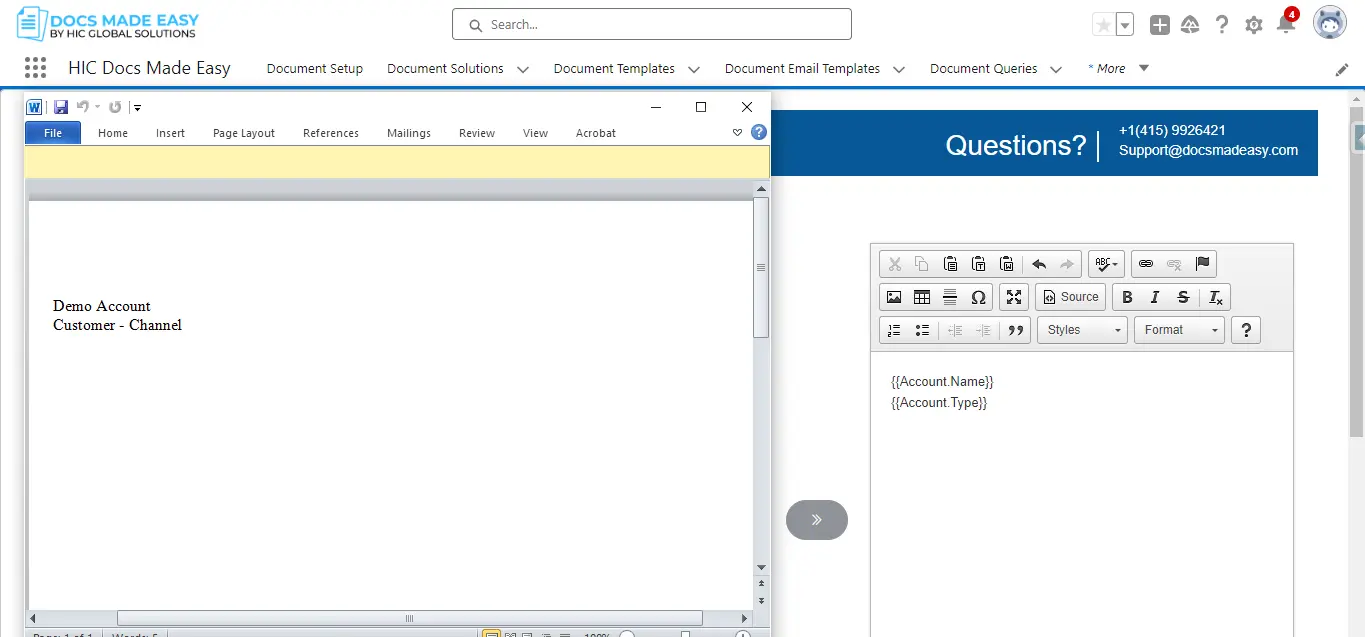Apply block quote formatting

click(x=1016, y=330)
